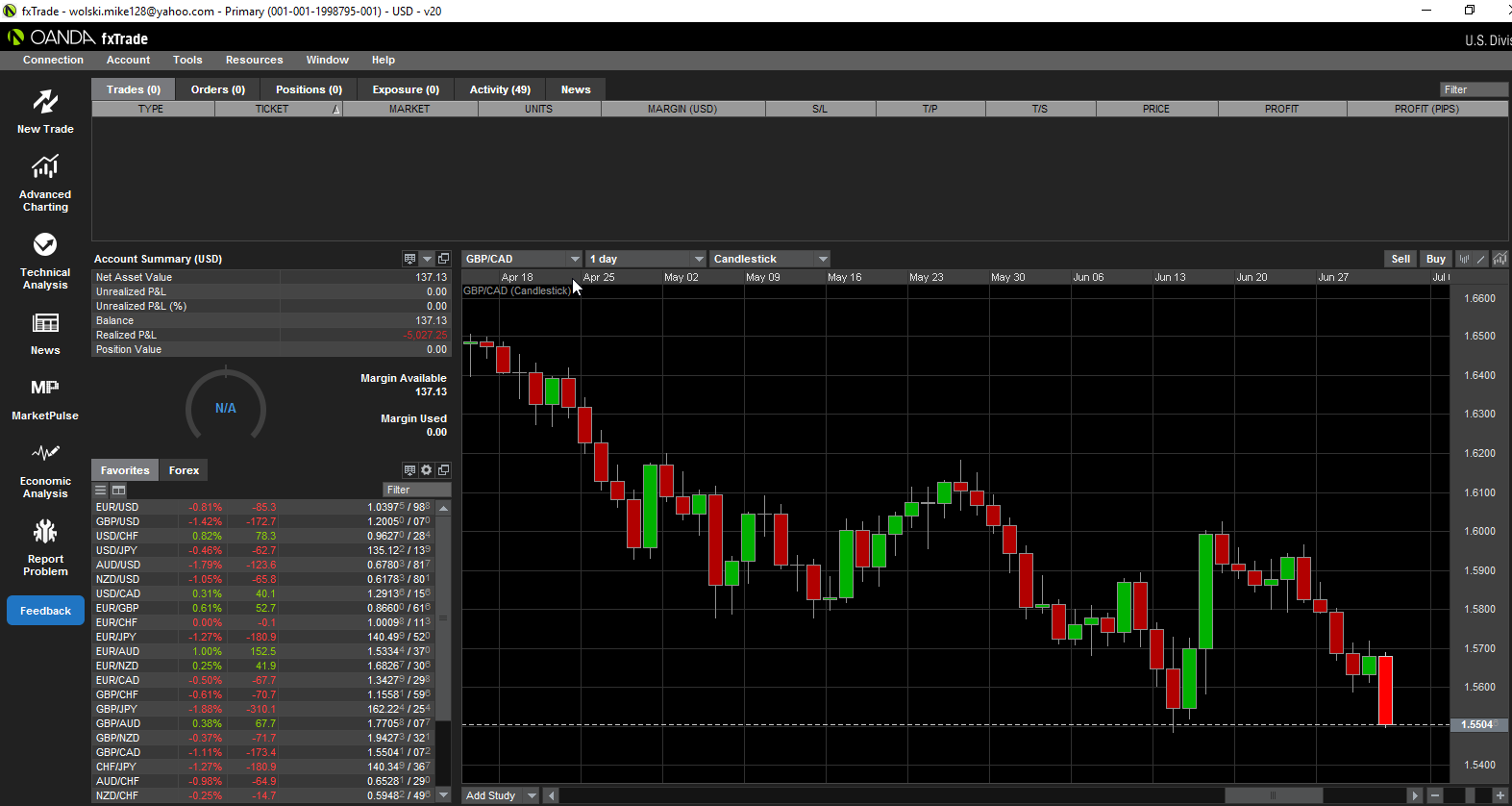1512x806 pixels.
Task: Switch rates panel to tile view
Action: (x=118, y=490)
